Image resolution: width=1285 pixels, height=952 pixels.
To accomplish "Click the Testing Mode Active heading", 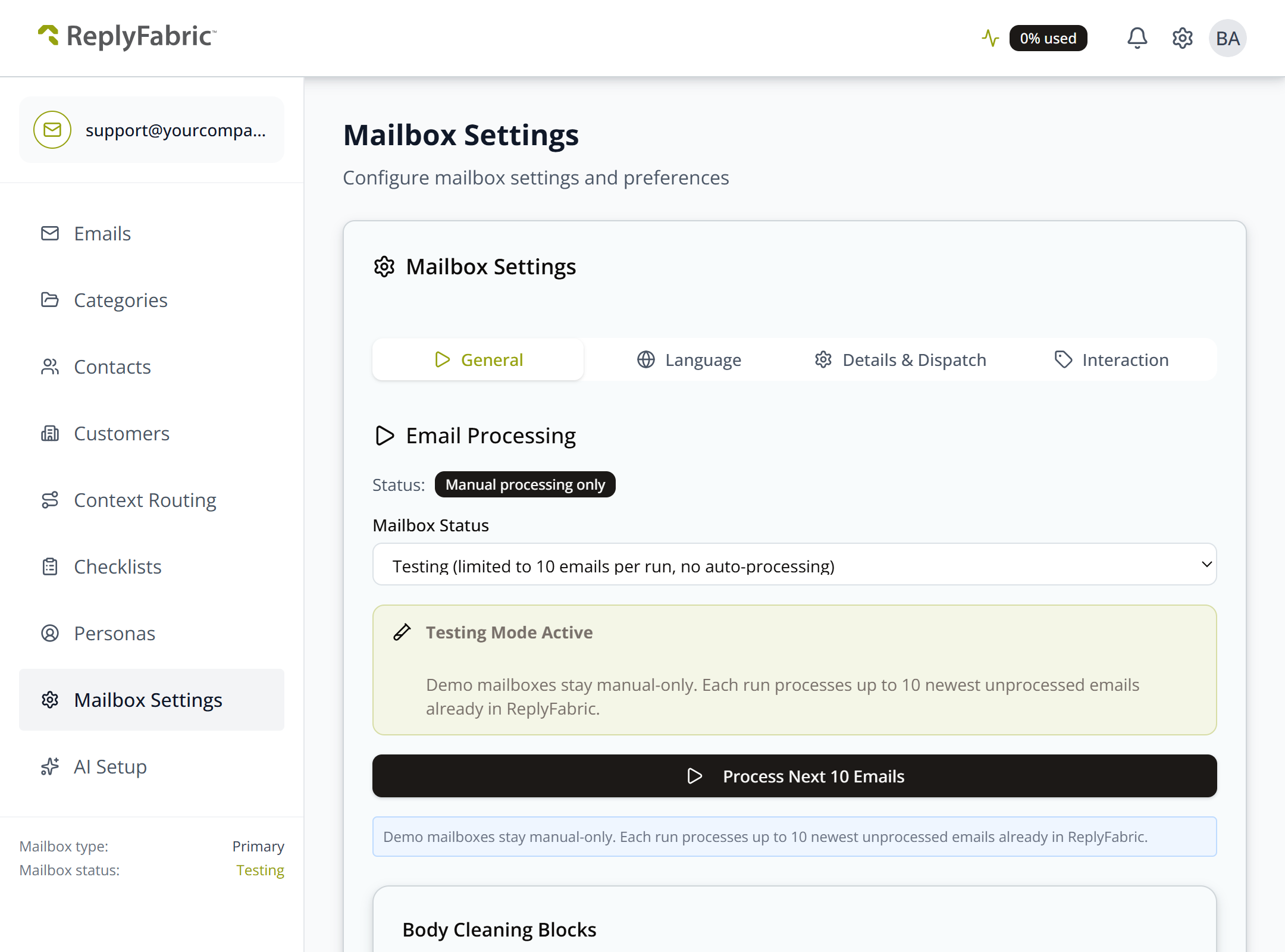I will (509, 632).
